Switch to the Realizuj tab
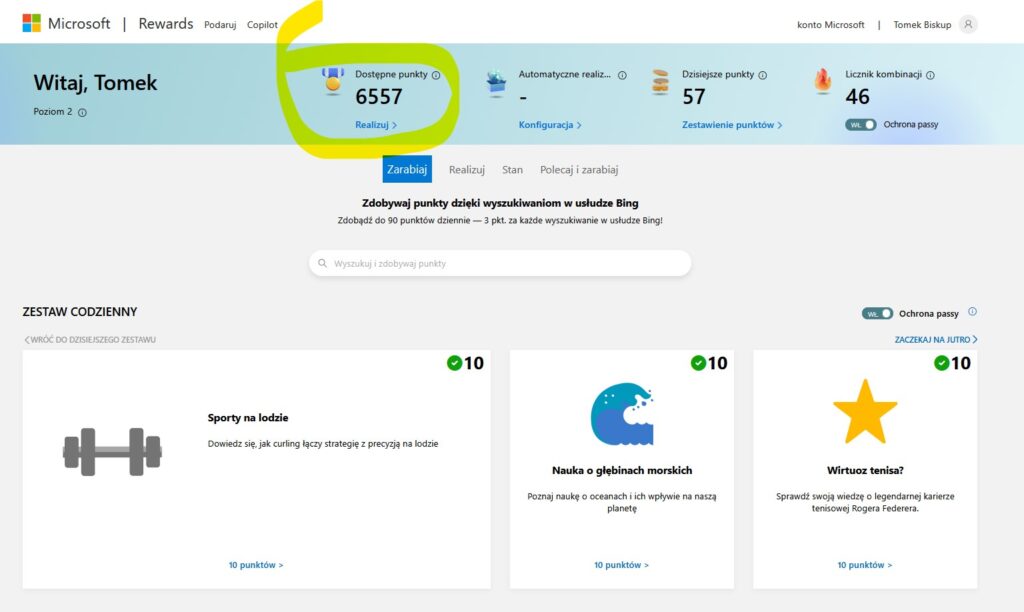Image resolution: width=1024 pixels, height=612 pixels. [466, 170]
